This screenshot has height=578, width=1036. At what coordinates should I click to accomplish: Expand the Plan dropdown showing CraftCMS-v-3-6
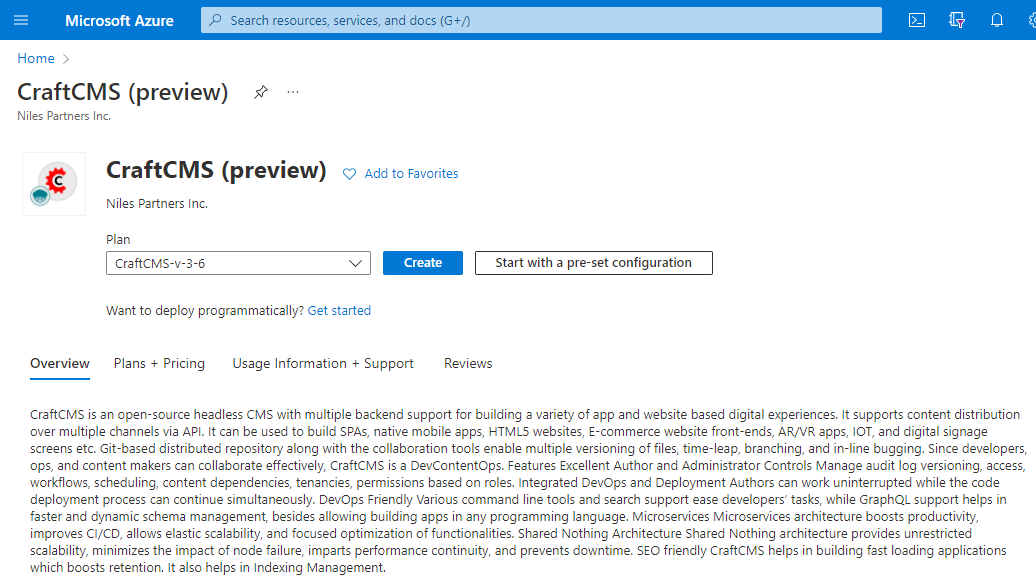point(238,263)
